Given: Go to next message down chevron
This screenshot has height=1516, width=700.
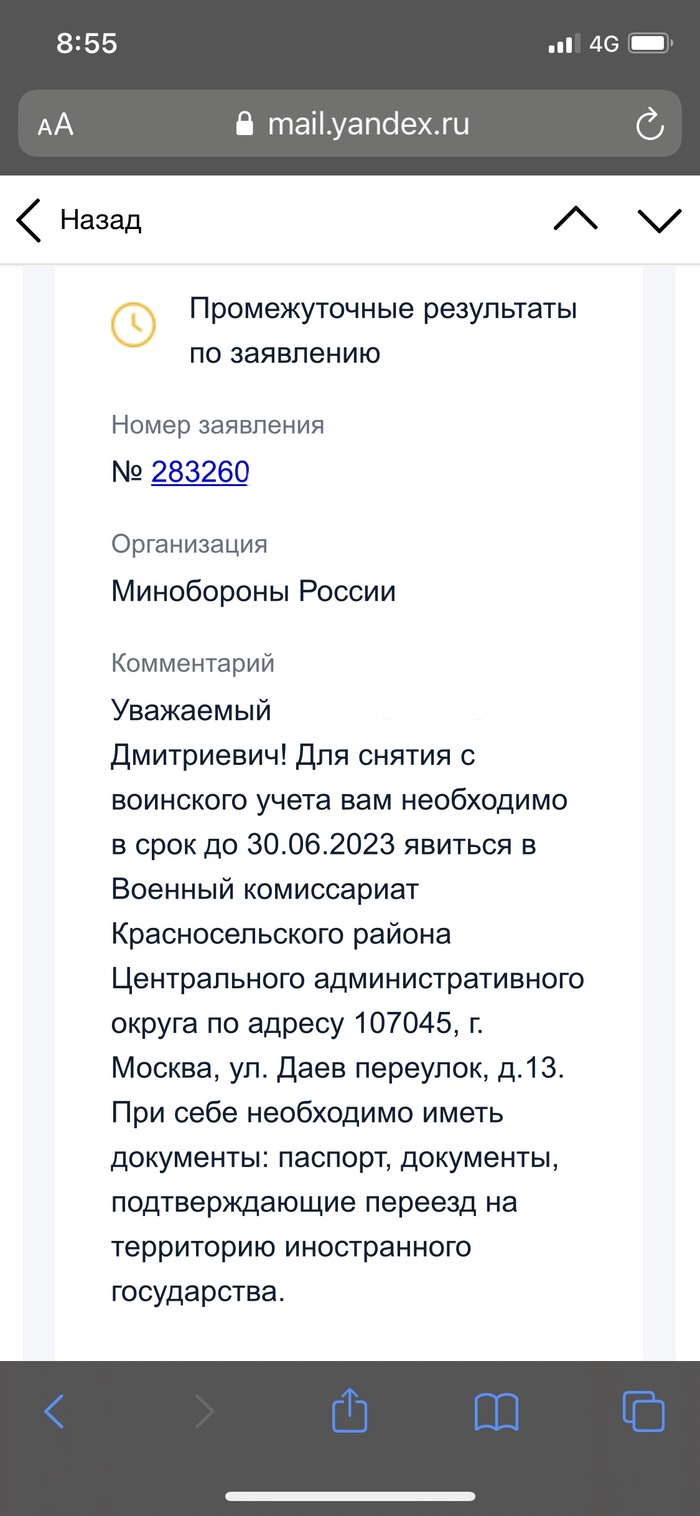Looking at the screenshot, I should click(659, 219).
